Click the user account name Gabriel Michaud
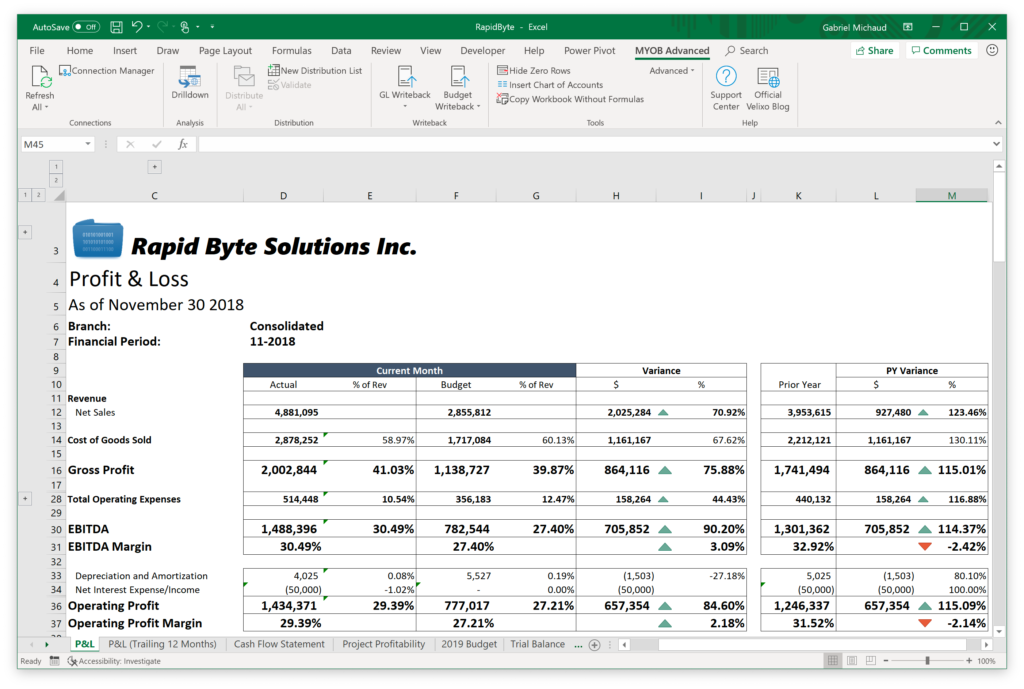 (854, 27)
